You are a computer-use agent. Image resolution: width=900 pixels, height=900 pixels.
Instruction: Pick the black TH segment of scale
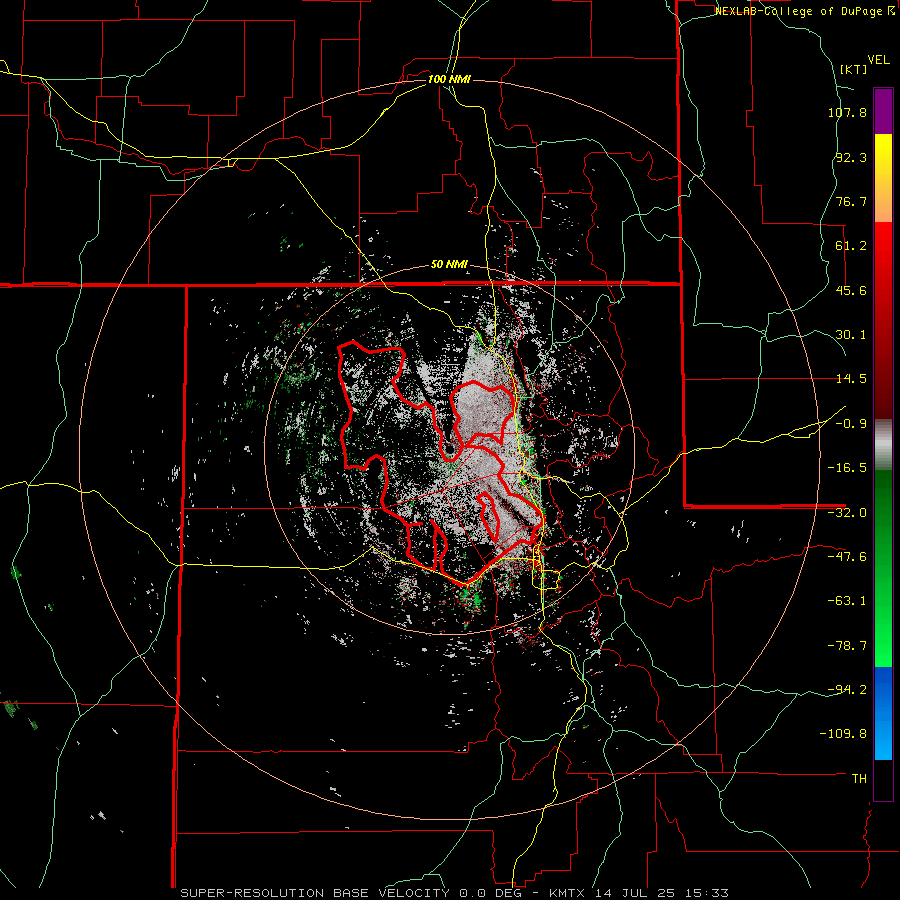click(x=883, y=779)
